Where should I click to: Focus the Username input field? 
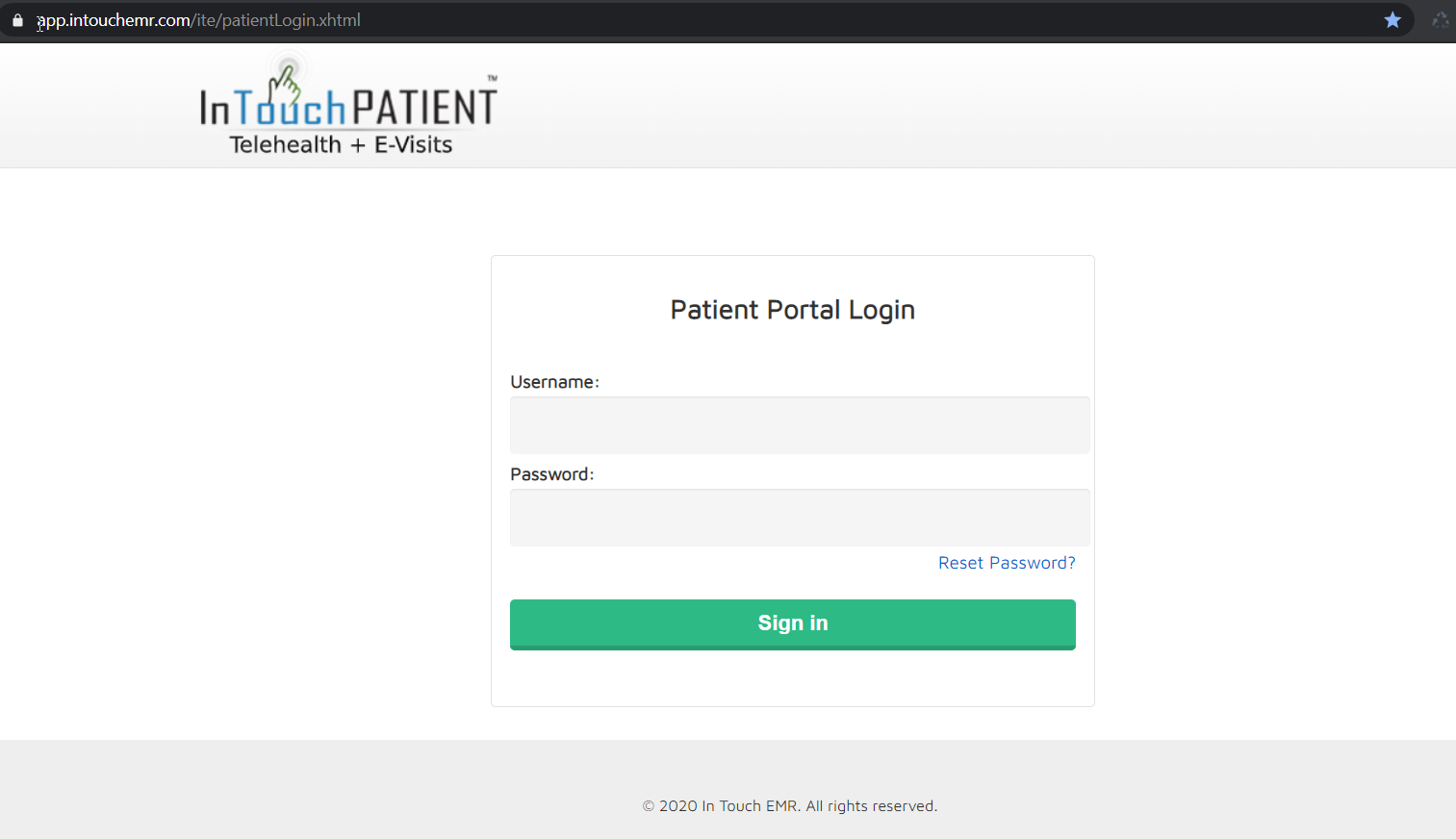pos(799,425)
